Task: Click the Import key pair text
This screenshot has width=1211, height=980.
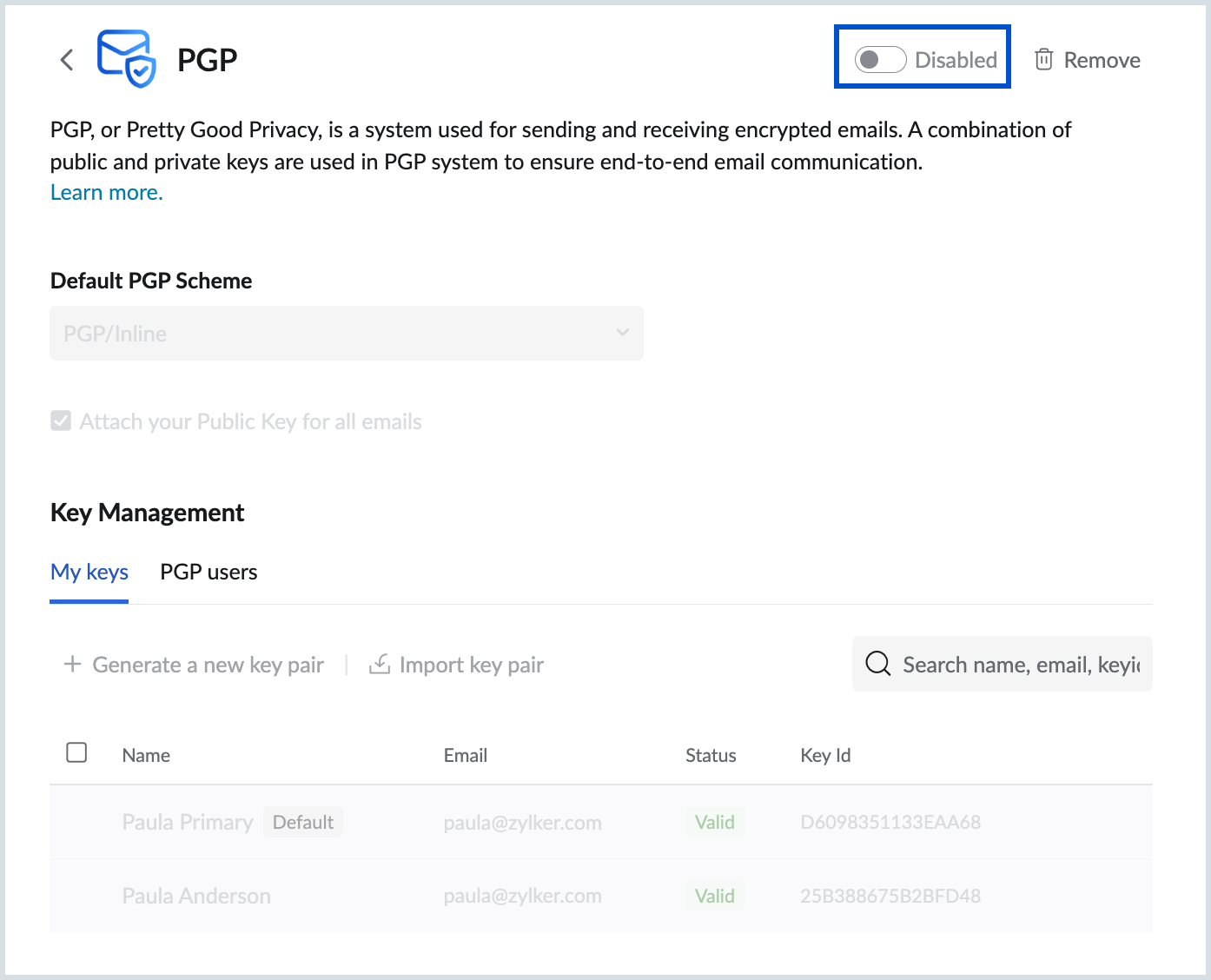Action: tap(471, 665)
